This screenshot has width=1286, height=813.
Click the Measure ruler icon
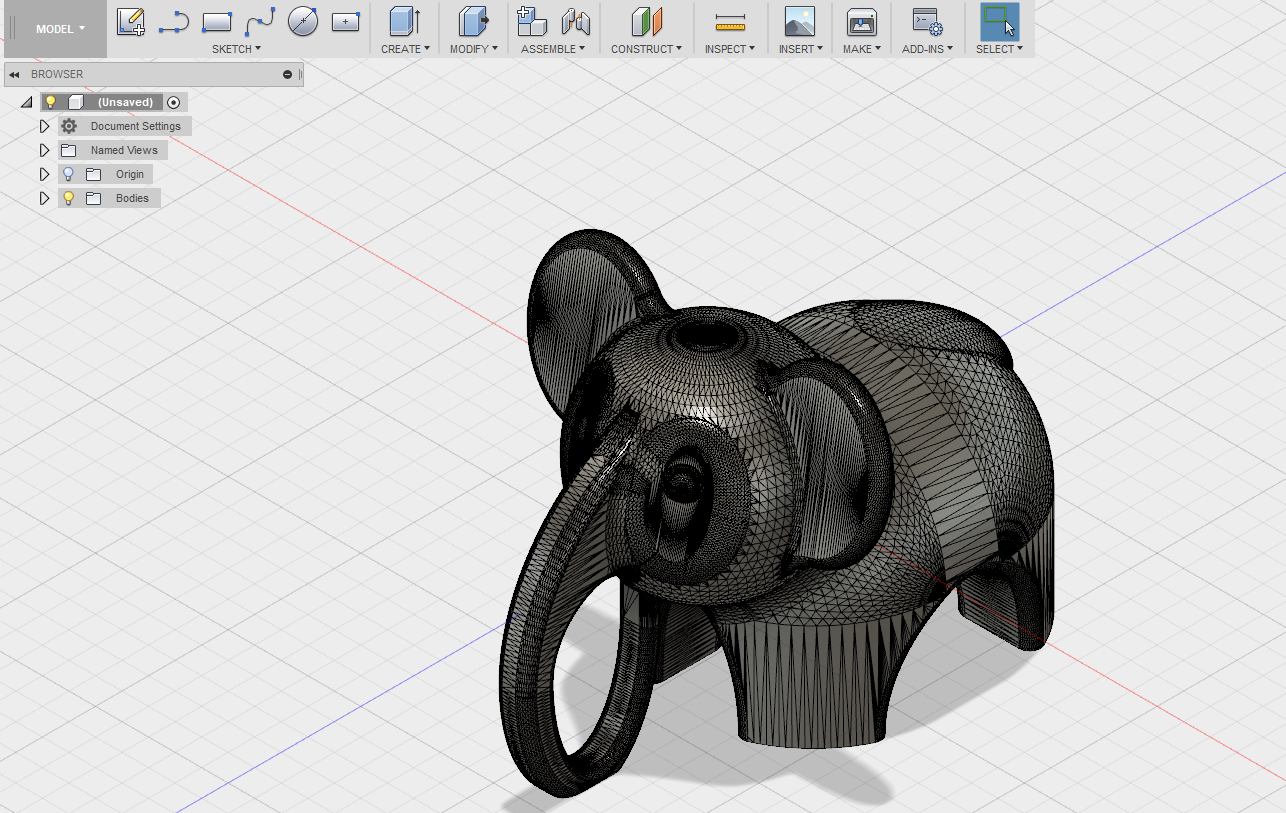tap(731, 22)
